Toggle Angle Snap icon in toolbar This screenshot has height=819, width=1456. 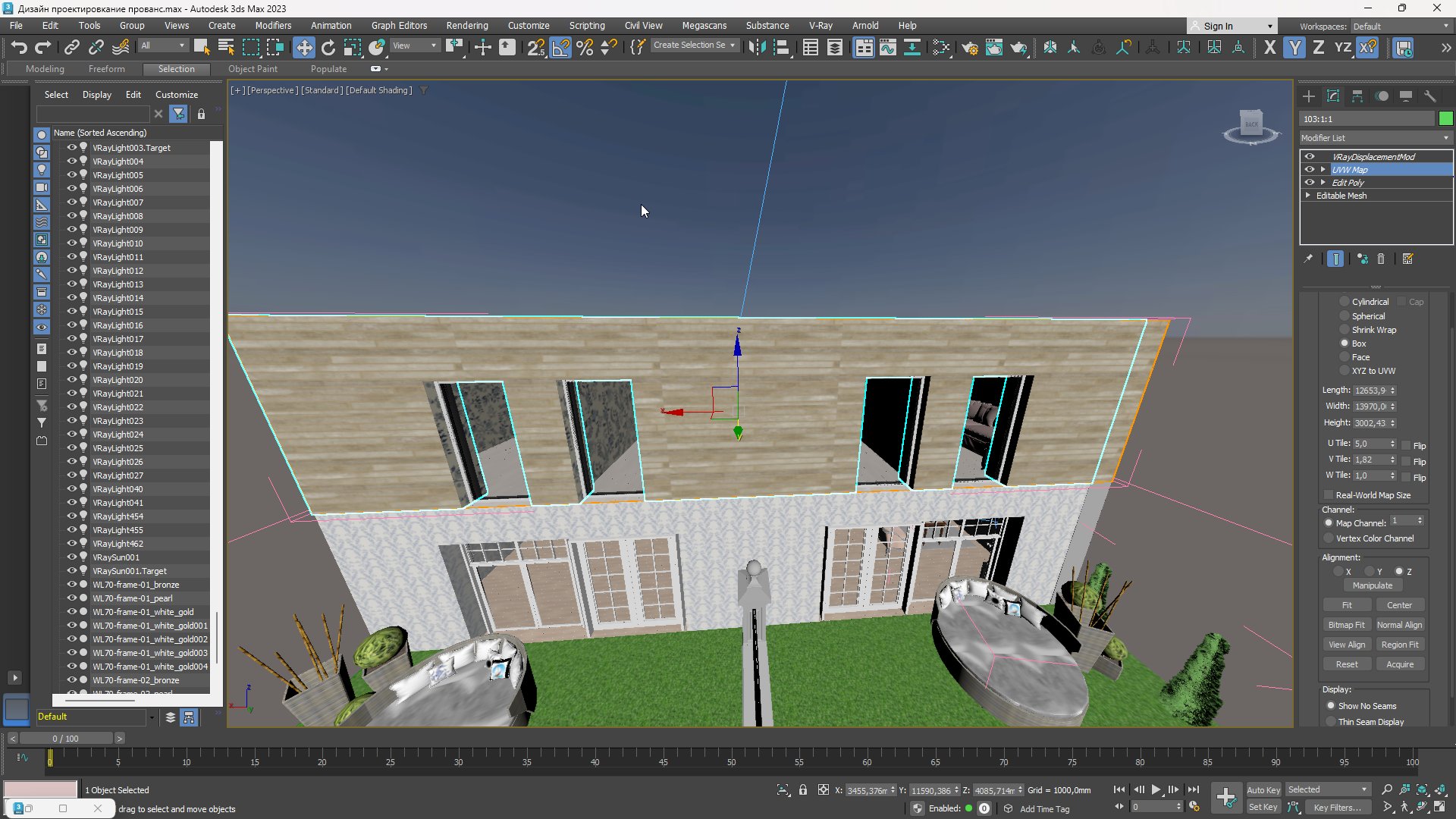(x=560, y=48)
